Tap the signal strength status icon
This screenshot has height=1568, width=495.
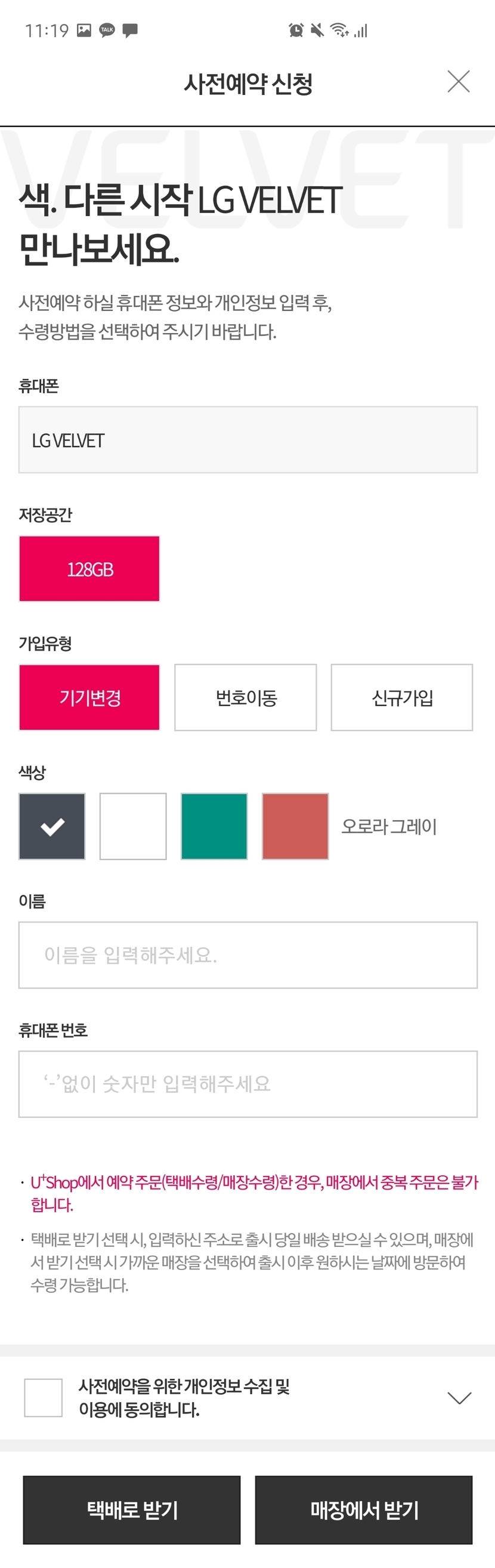point(361,30)
